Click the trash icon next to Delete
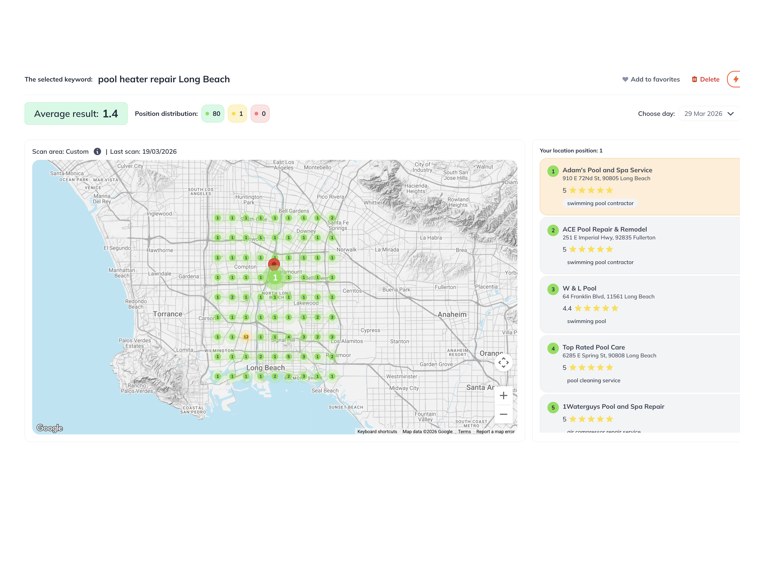The width and height of the screenshot is (760, 580). tap(694, 79)
